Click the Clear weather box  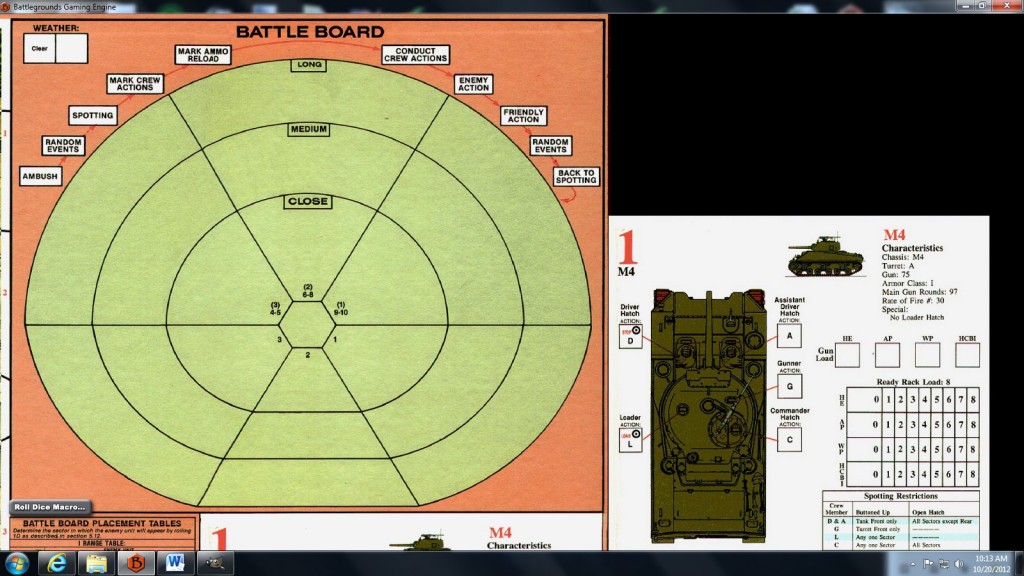(x=39, y=48)
